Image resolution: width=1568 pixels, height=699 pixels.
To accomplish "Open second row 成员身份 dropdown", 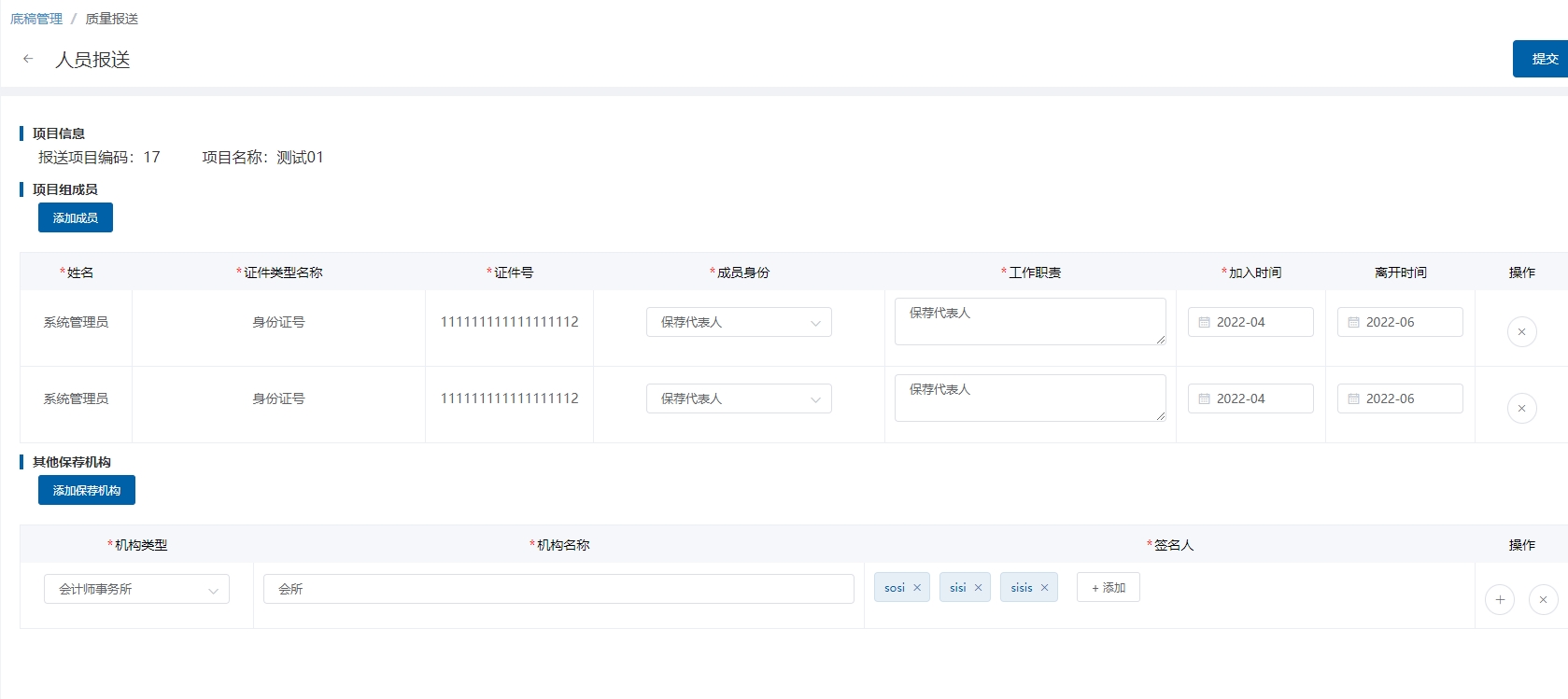I will point(739,398).
